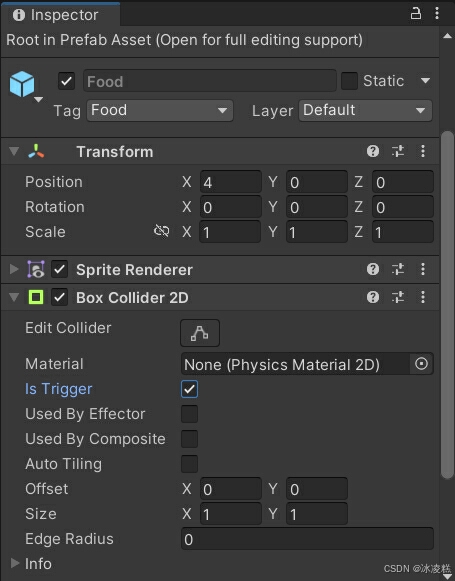Collapse the Transform component foldout
This screenshot has height=581, width=455.
coord(14,151)
